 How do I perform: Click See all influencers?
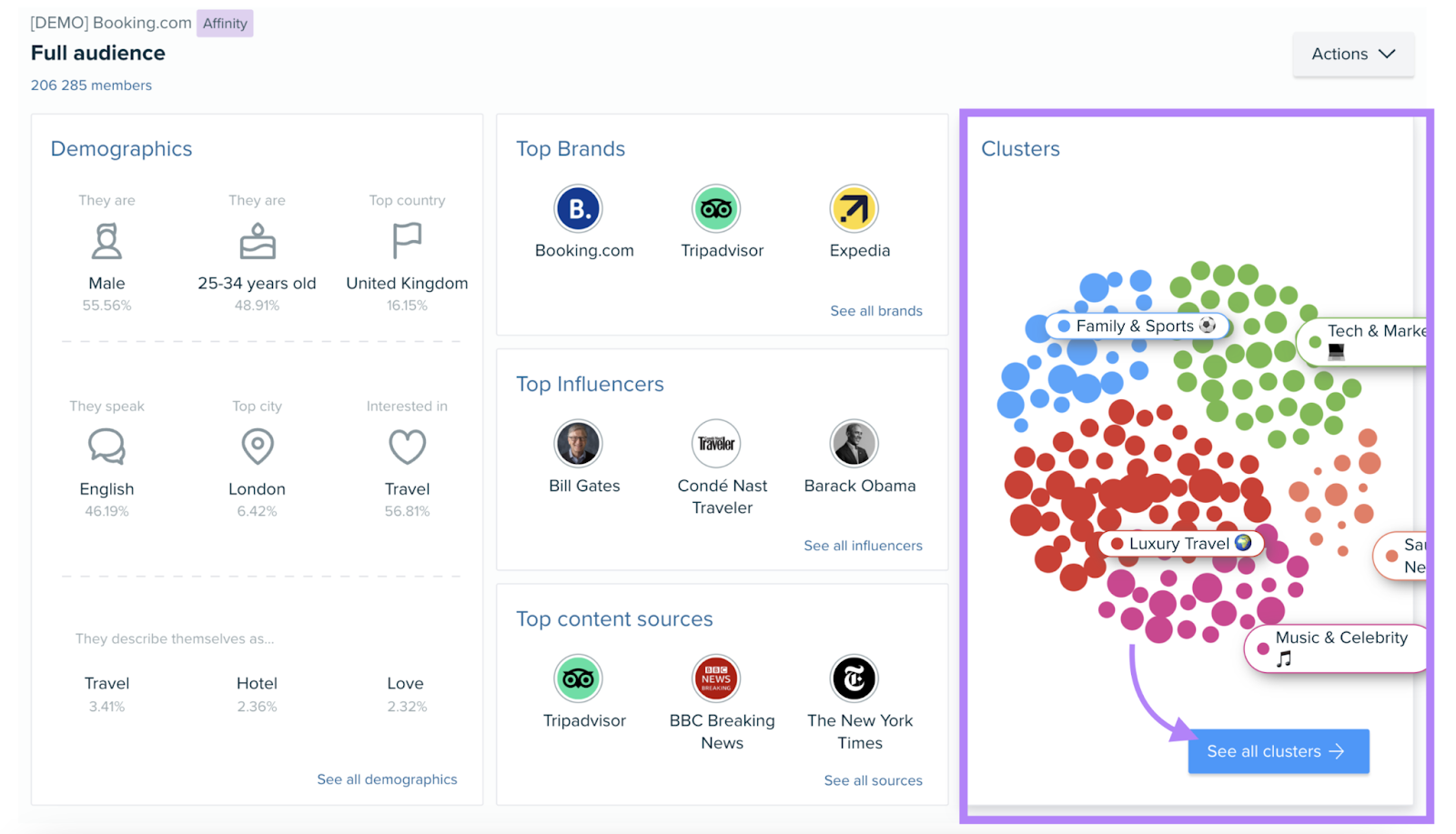click(862, 545)
